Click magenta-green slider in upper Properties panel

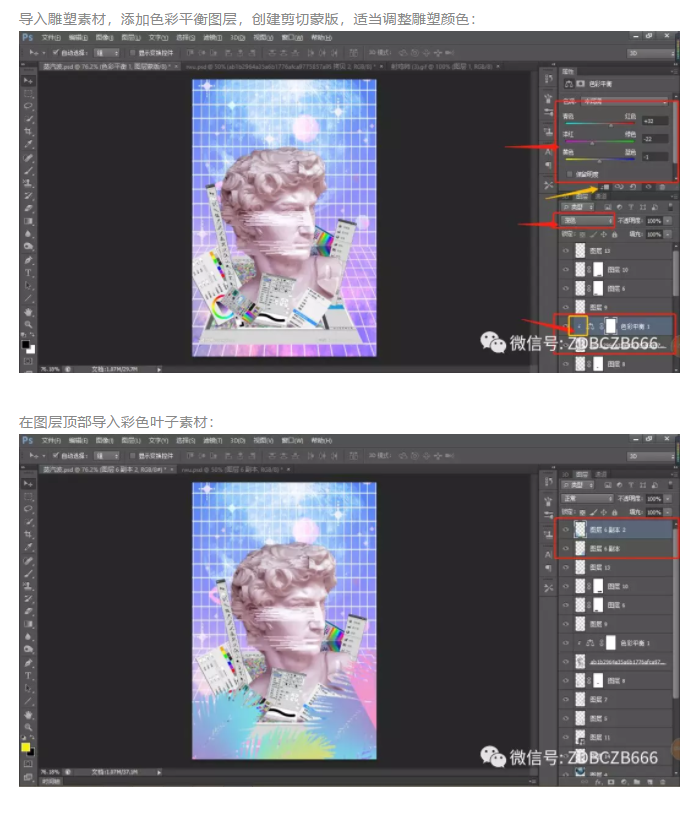[x=600, y=141]
